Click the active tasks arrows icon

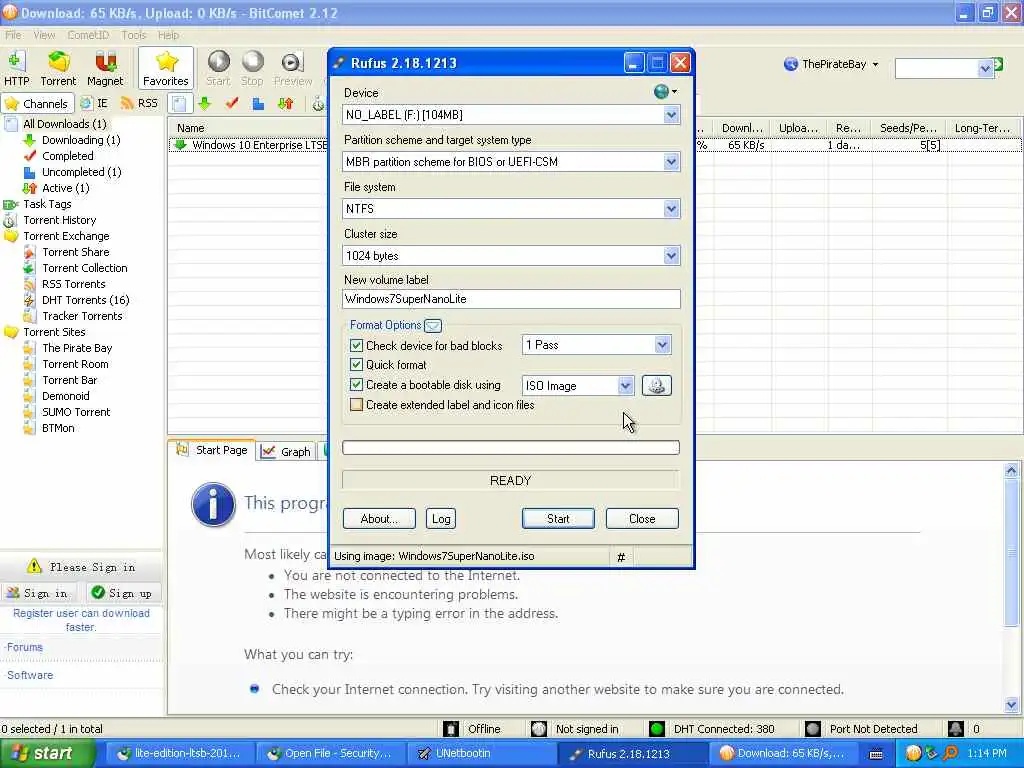click(285, 103)
